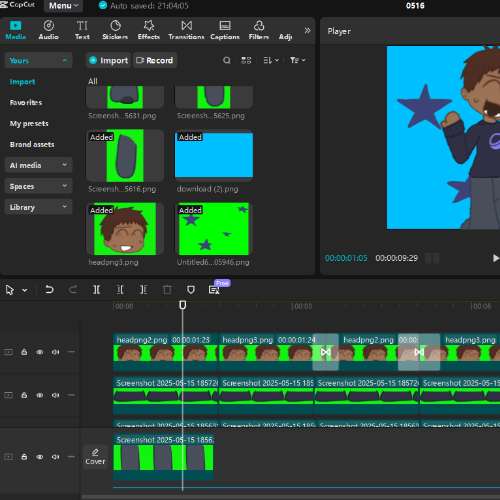Viewport: 500px width, 500px height.
Task: Click the timeline playhead handle
Action: tap(183, 305)
